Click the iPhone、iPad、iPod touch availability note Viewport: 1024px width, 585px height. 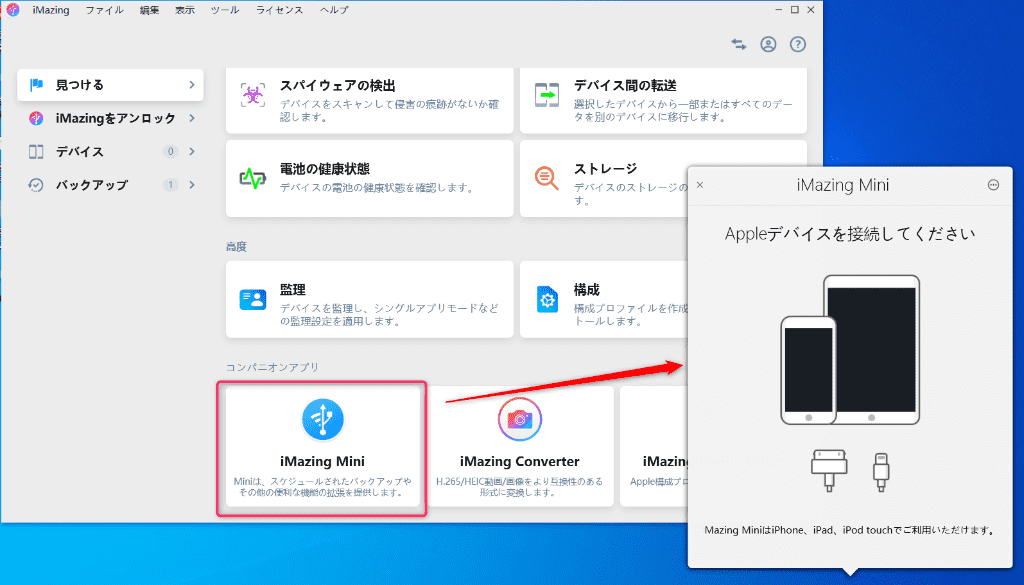tap(850, 530)
